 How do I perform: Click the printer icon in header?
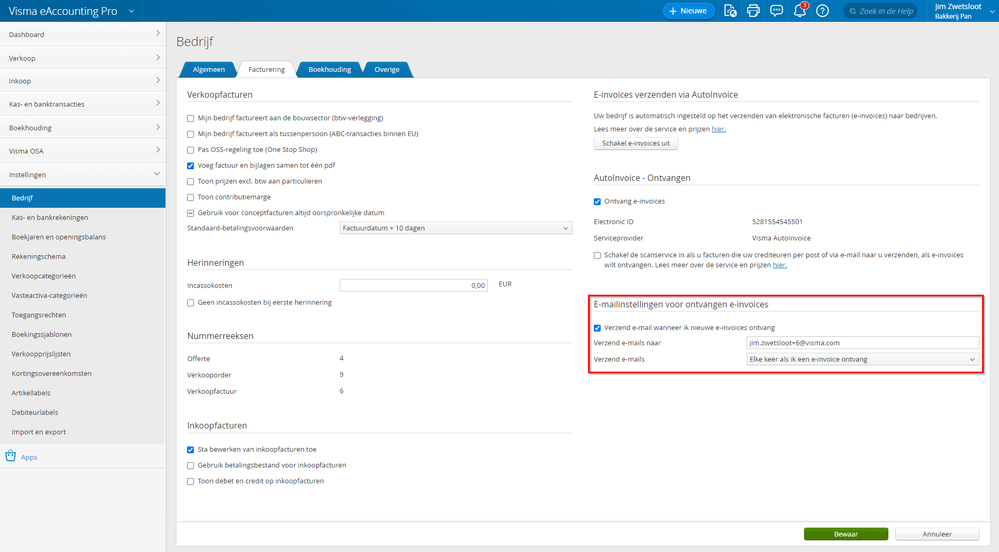753,11
